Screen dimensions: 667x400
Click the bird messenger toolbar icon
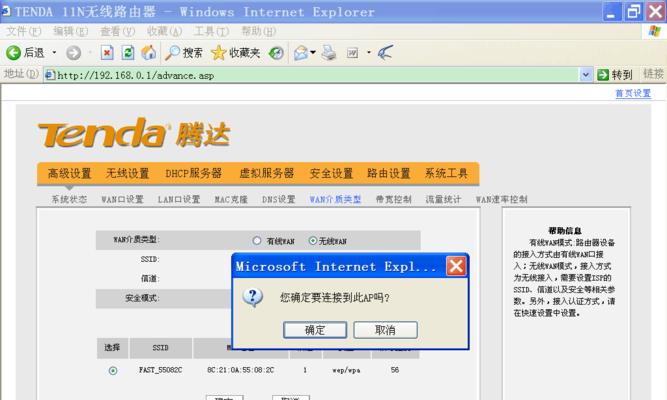[385, 53]
